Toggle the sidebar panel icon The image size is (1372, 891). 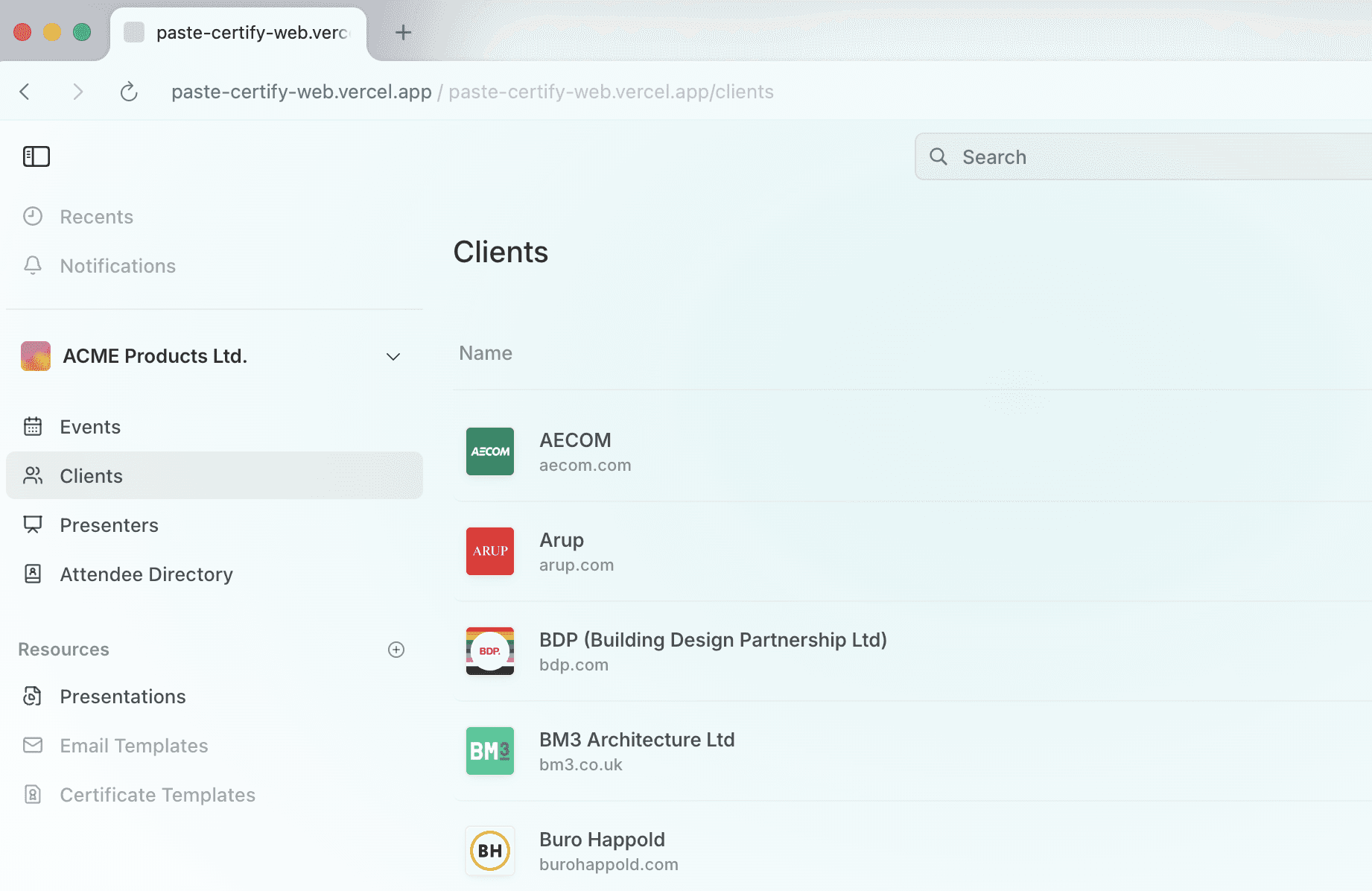[x=36, y=156]
